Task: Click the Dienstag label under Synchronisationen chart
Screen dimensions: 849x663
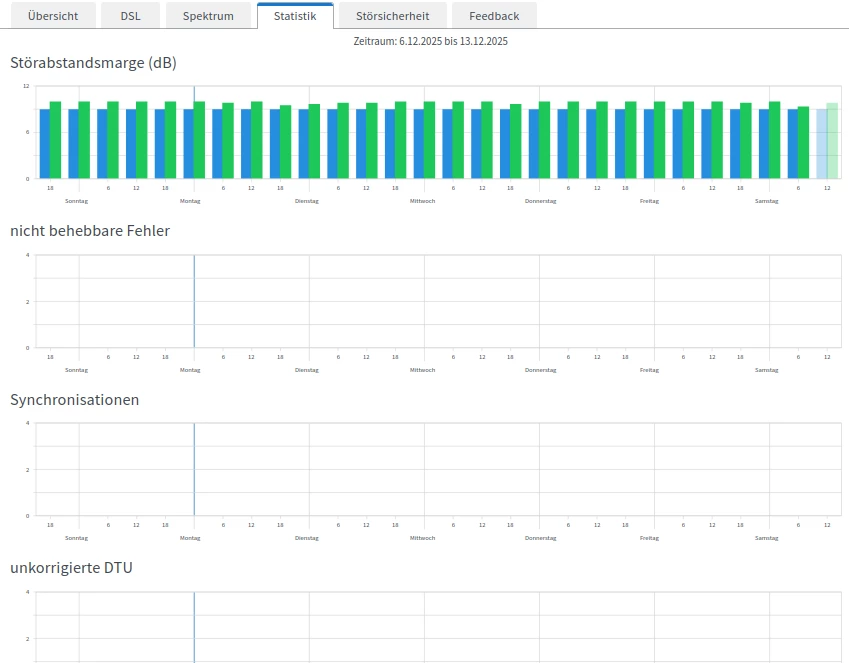Action: coord(306,538)
